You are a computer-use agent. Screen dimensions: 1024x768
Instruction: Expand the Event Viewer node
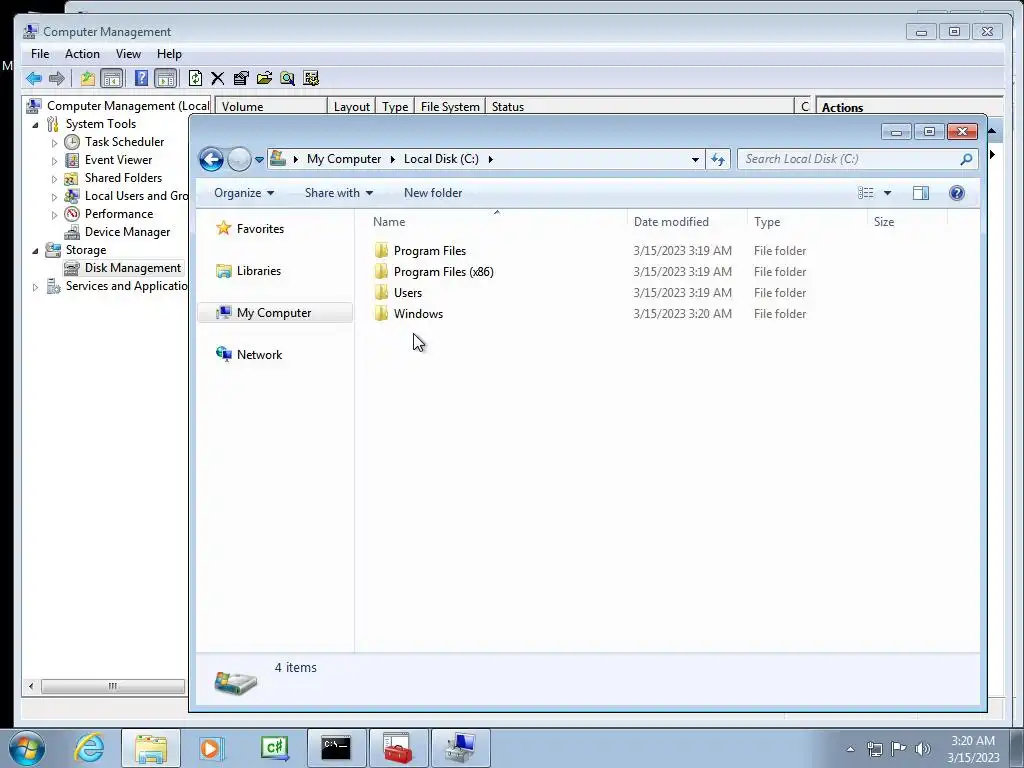pos(54,161)
